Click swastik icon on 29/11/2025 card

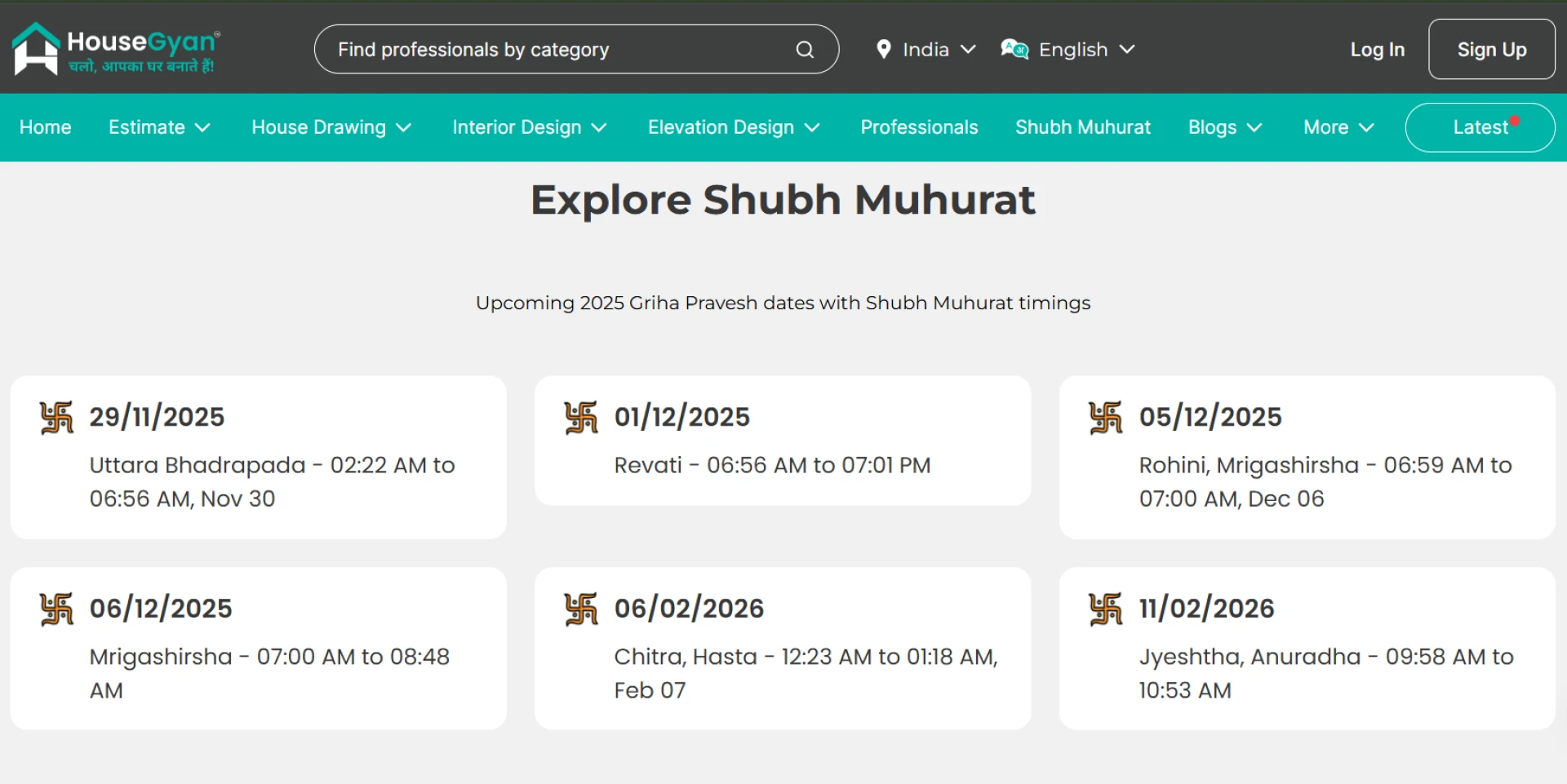(x=57, y=418)
